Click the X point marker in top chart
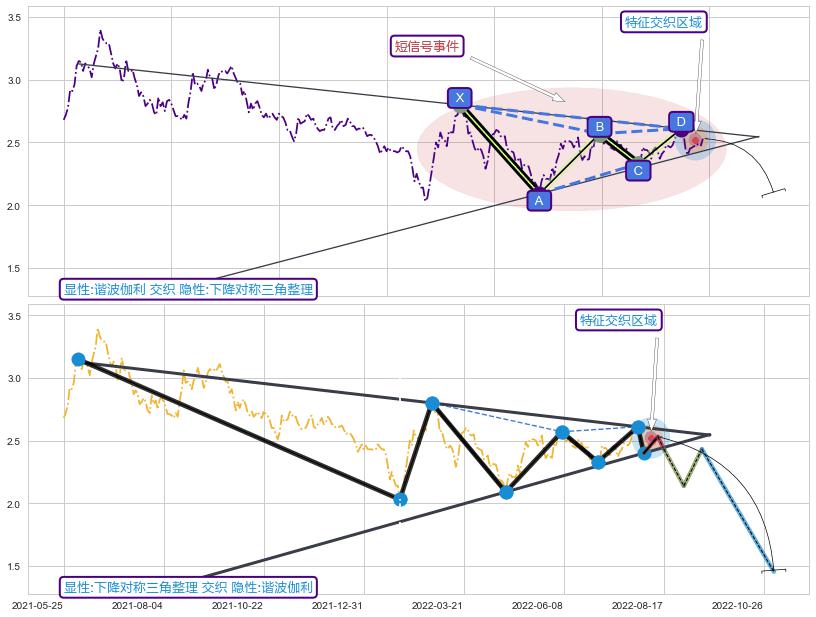Viewport: 816px width, 617px height. [459, 97]
